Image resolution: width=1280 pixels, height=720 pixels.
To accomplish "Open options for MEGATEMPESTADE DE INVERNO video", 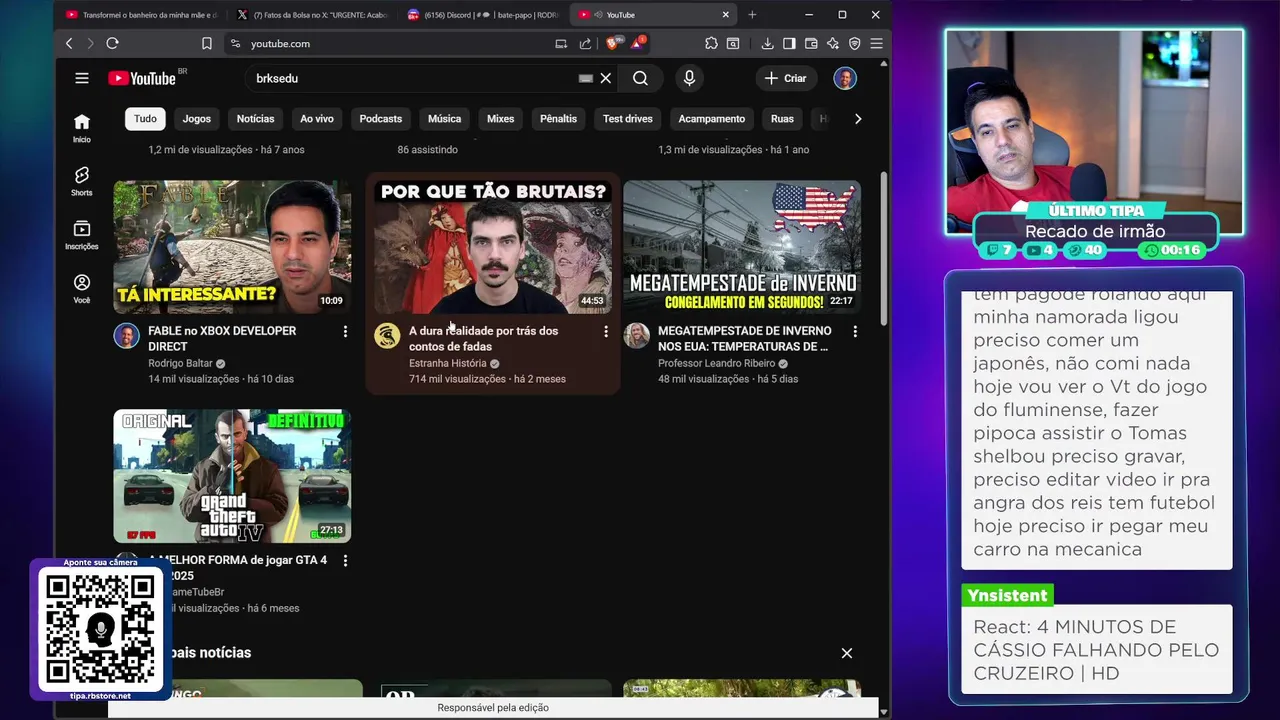I will 855,331.
